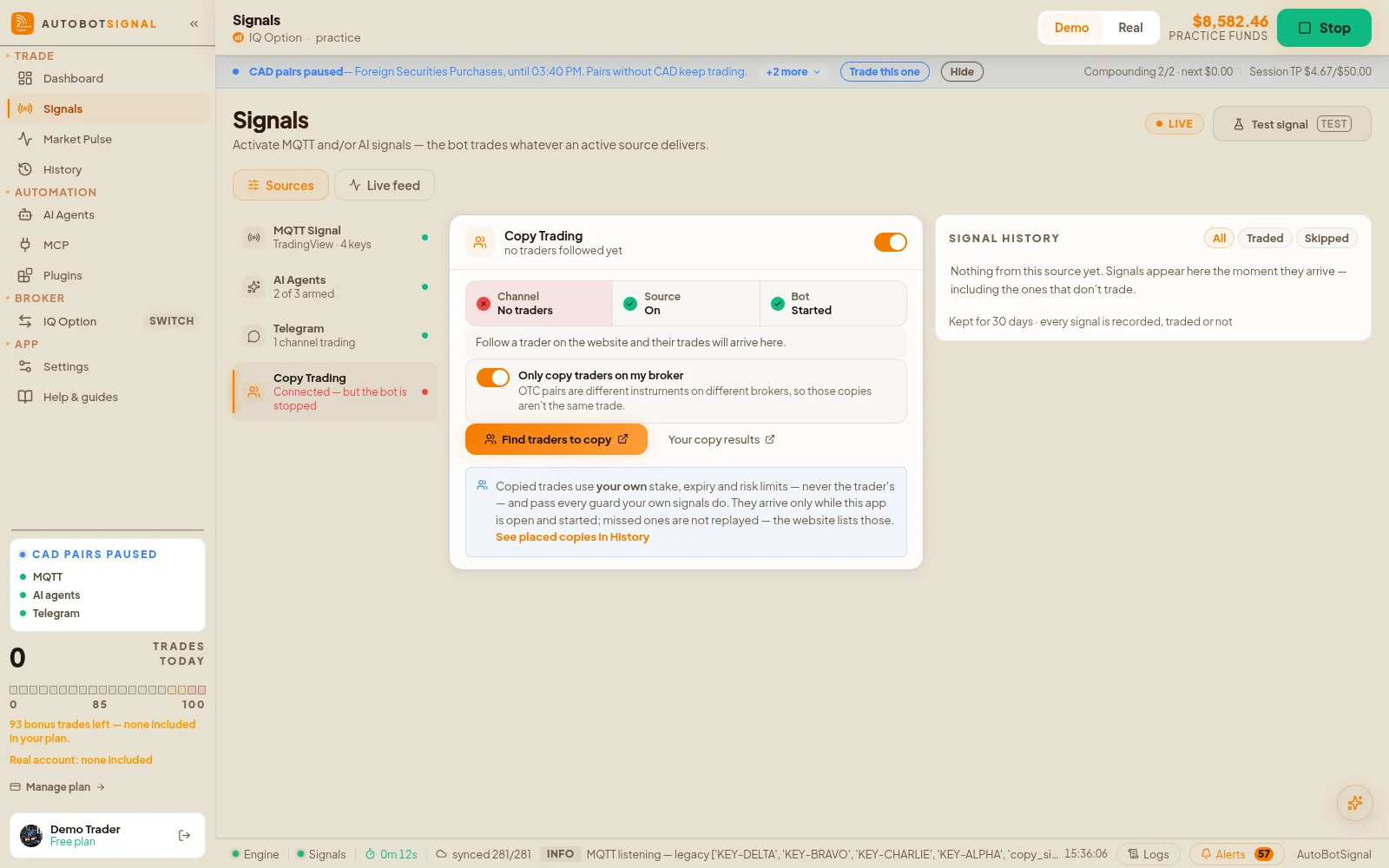The width and height of the screenshot is (1389, 868).
Task: Switch to Demo account mode
Action: coord(1071,28)
